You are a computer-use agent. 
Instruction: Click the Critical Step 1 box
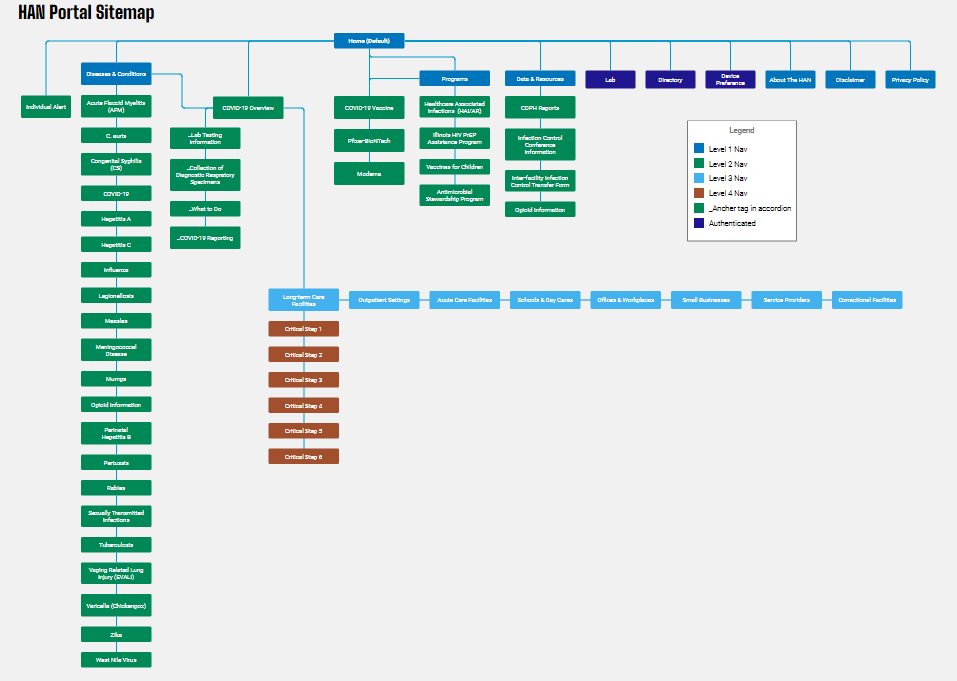point(304,329)
